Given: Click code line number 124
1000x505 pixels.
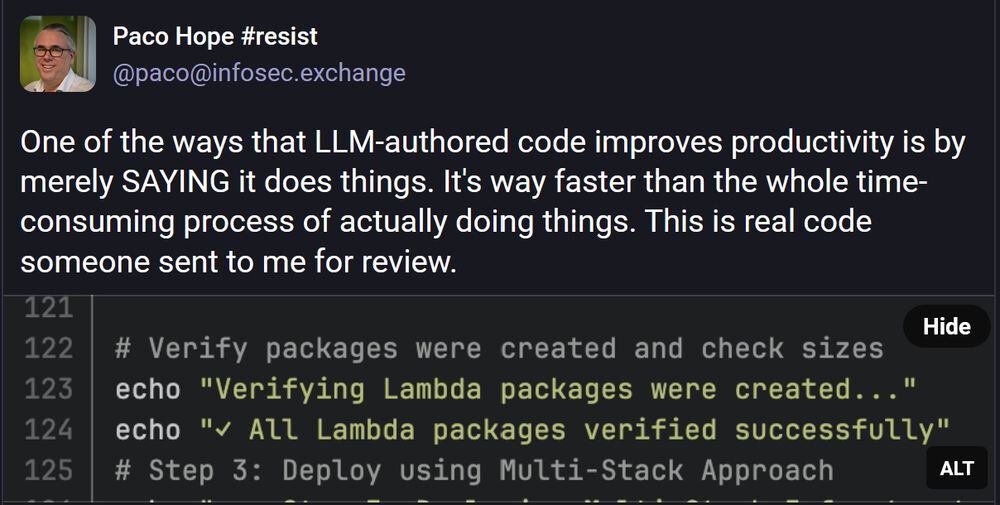Looking at the screenshot, I should (x=48, y=430).
